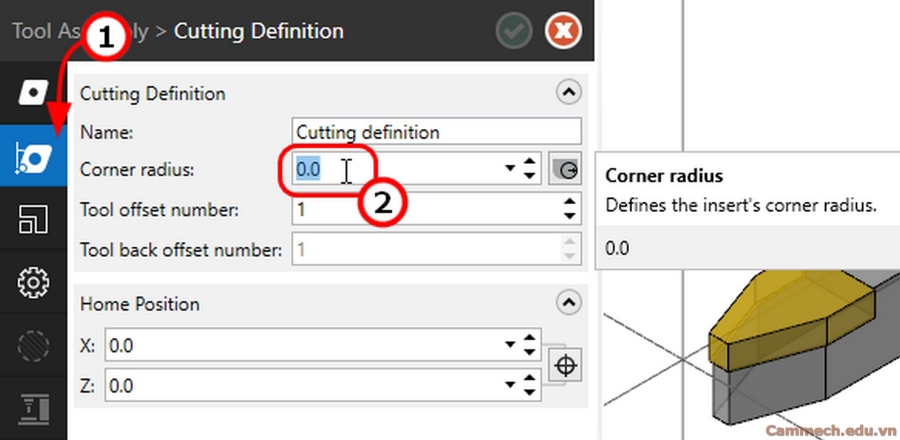Click the corner radius pick icon

pyautogui.click(x=565, y=169)
